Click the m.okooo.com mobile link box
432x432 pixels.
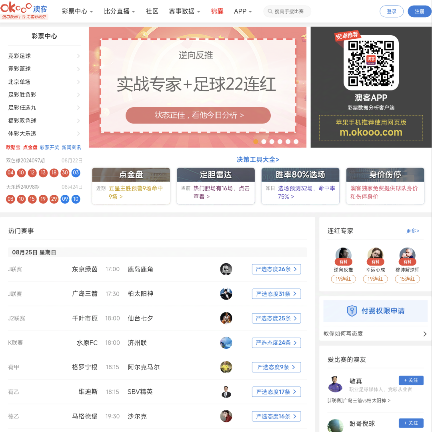tap(371, 128)
